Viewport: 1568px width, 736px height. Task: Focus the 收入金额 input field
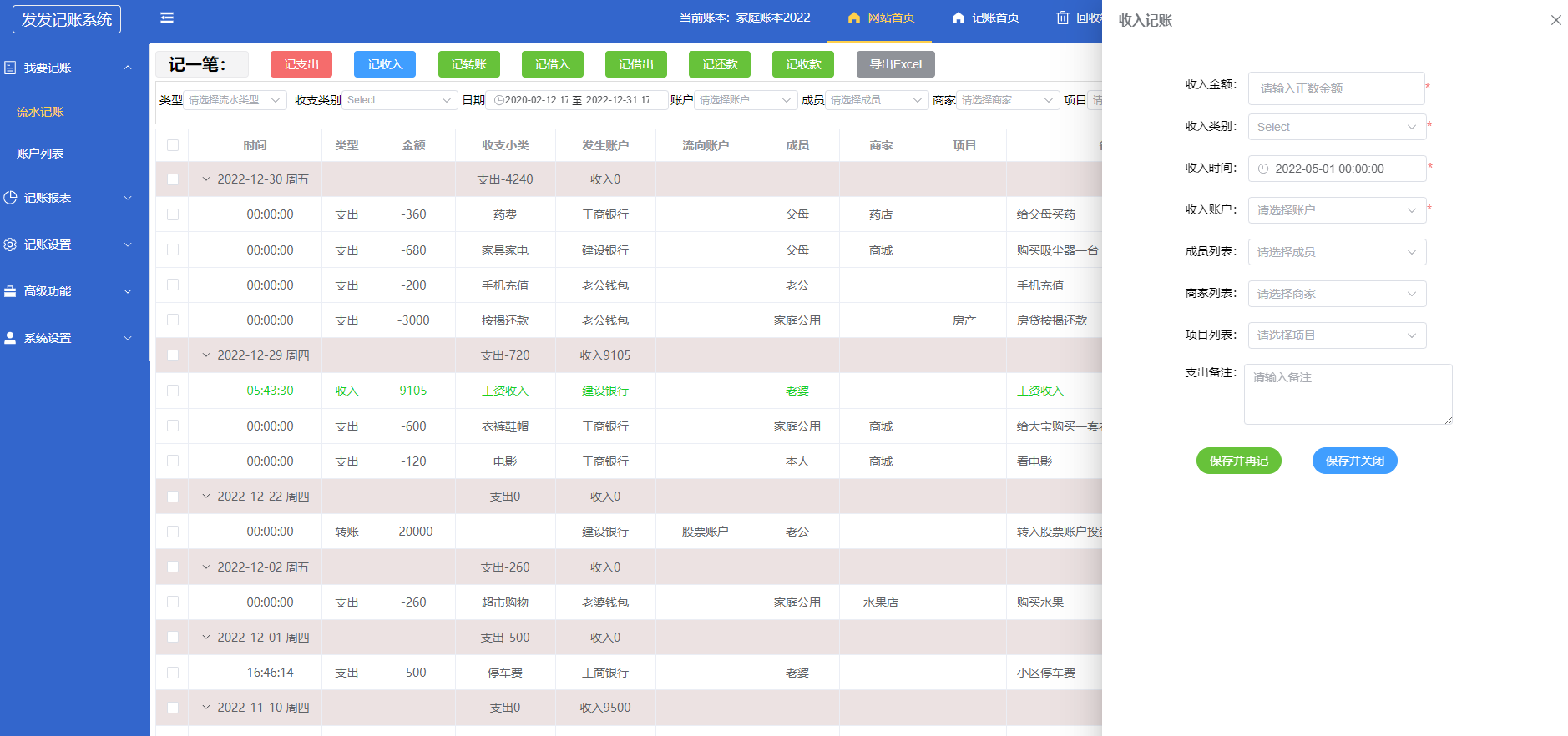[x=1336, y=88]
